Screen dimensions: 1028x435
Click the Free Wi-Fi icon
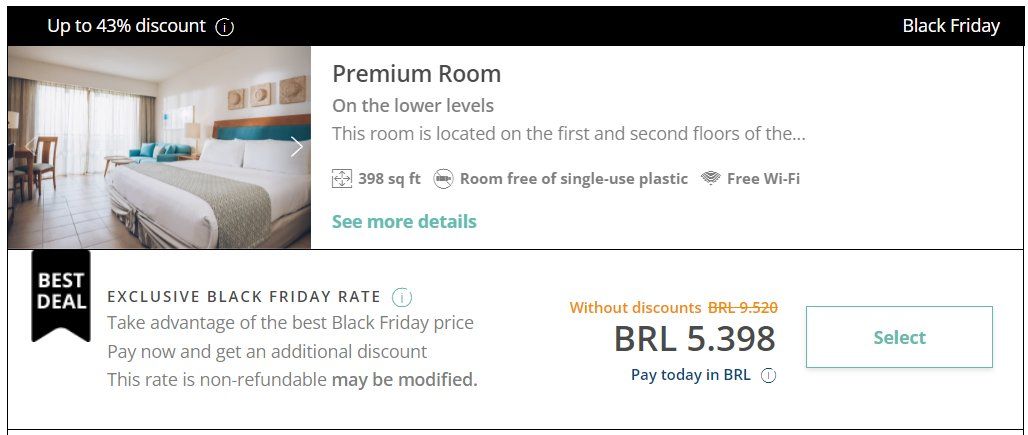(x=711, y=179)
